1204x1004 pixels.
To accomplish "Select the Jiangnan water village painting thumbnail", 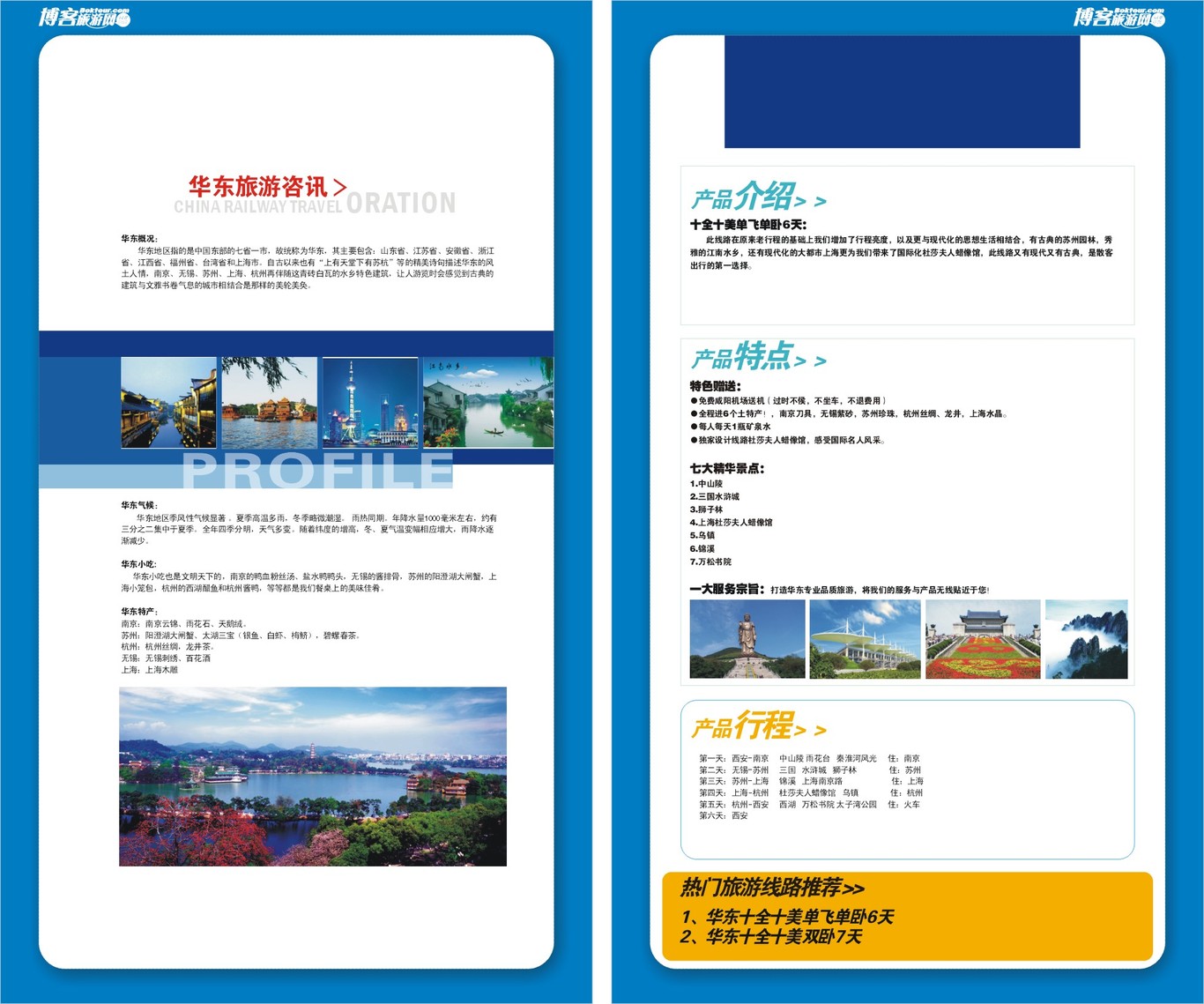I will pyautogui.click(x=488, y=403).
